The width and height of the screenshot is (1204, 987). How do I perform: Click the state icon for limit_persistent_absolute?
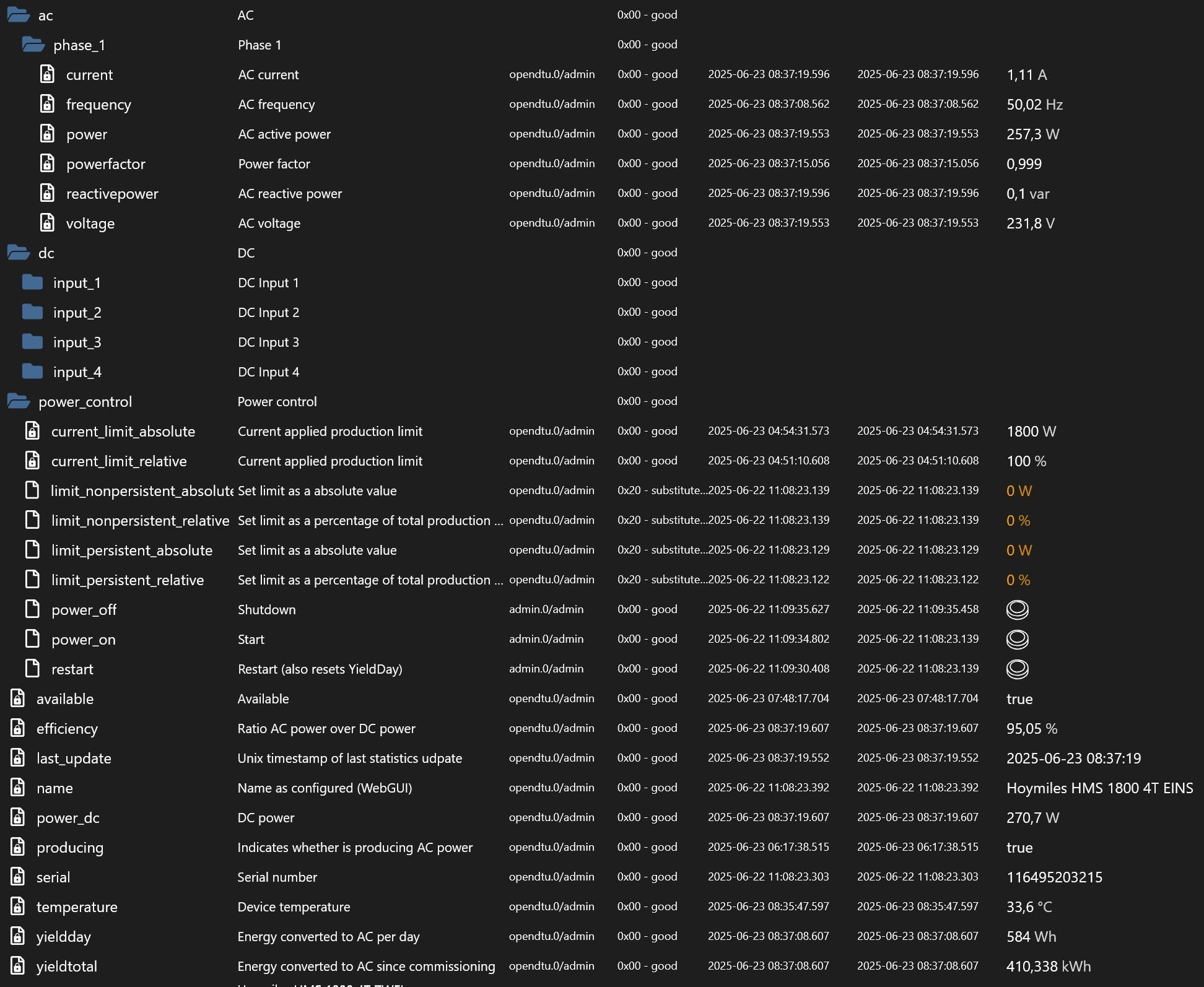click(32, 550)
